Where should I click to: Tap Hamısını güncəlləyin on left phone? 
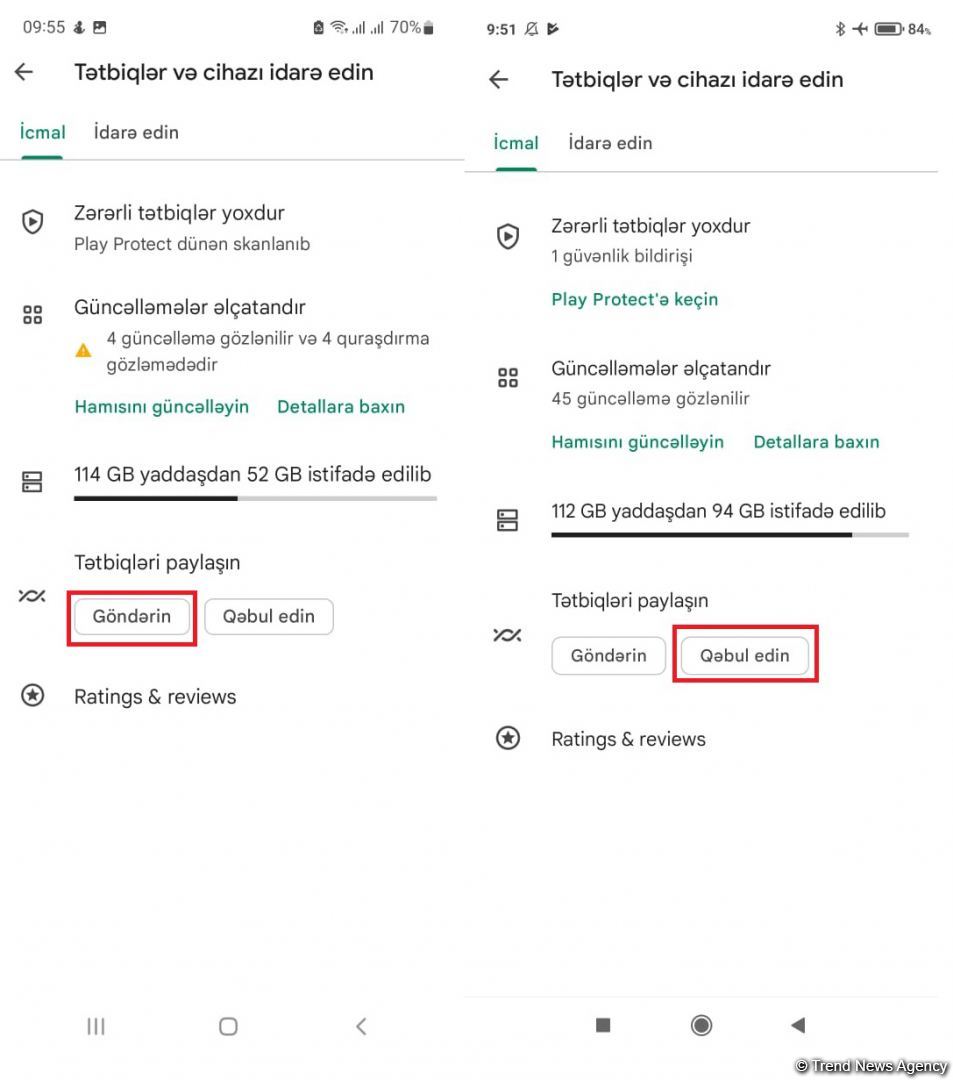[x=162, y=407]
